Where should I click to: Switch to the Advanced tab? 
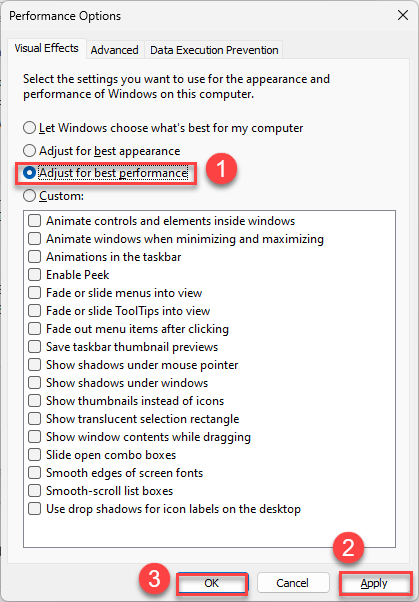pos(114,50)
